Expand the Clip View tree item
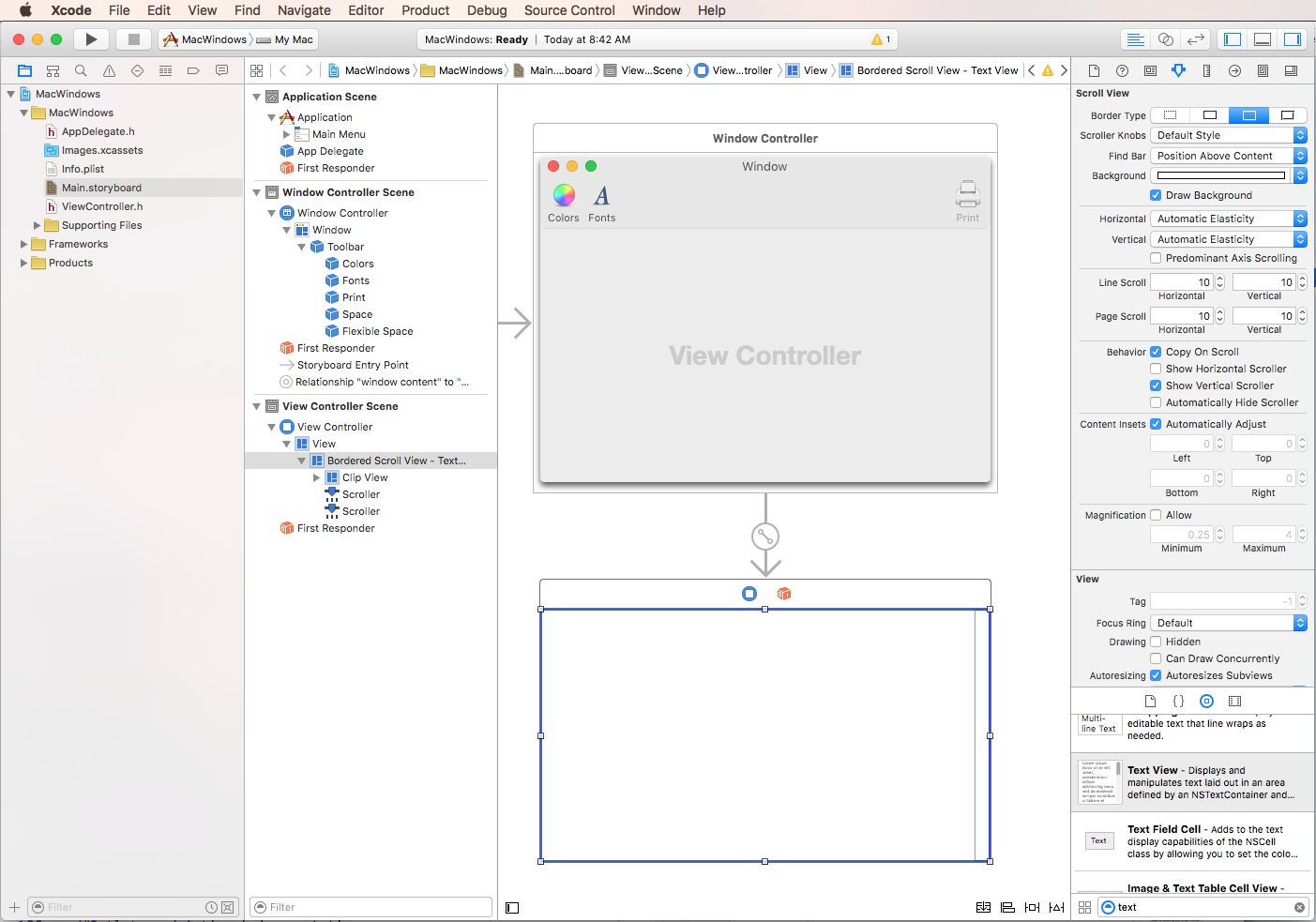This screenshot has width=1316, height=922. (x=317, y=476)
